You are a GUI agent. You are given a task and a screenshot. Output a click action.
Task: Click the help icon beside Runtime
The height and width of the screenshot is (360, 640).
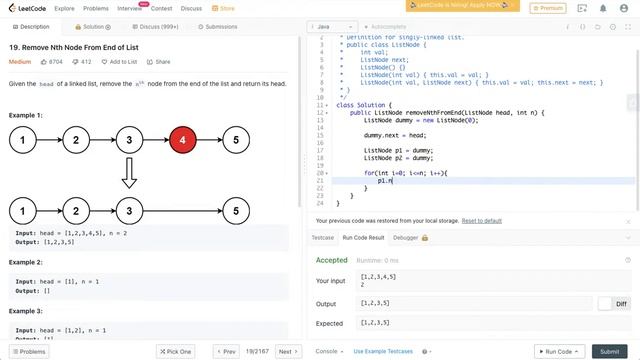[x=628, y=260]
